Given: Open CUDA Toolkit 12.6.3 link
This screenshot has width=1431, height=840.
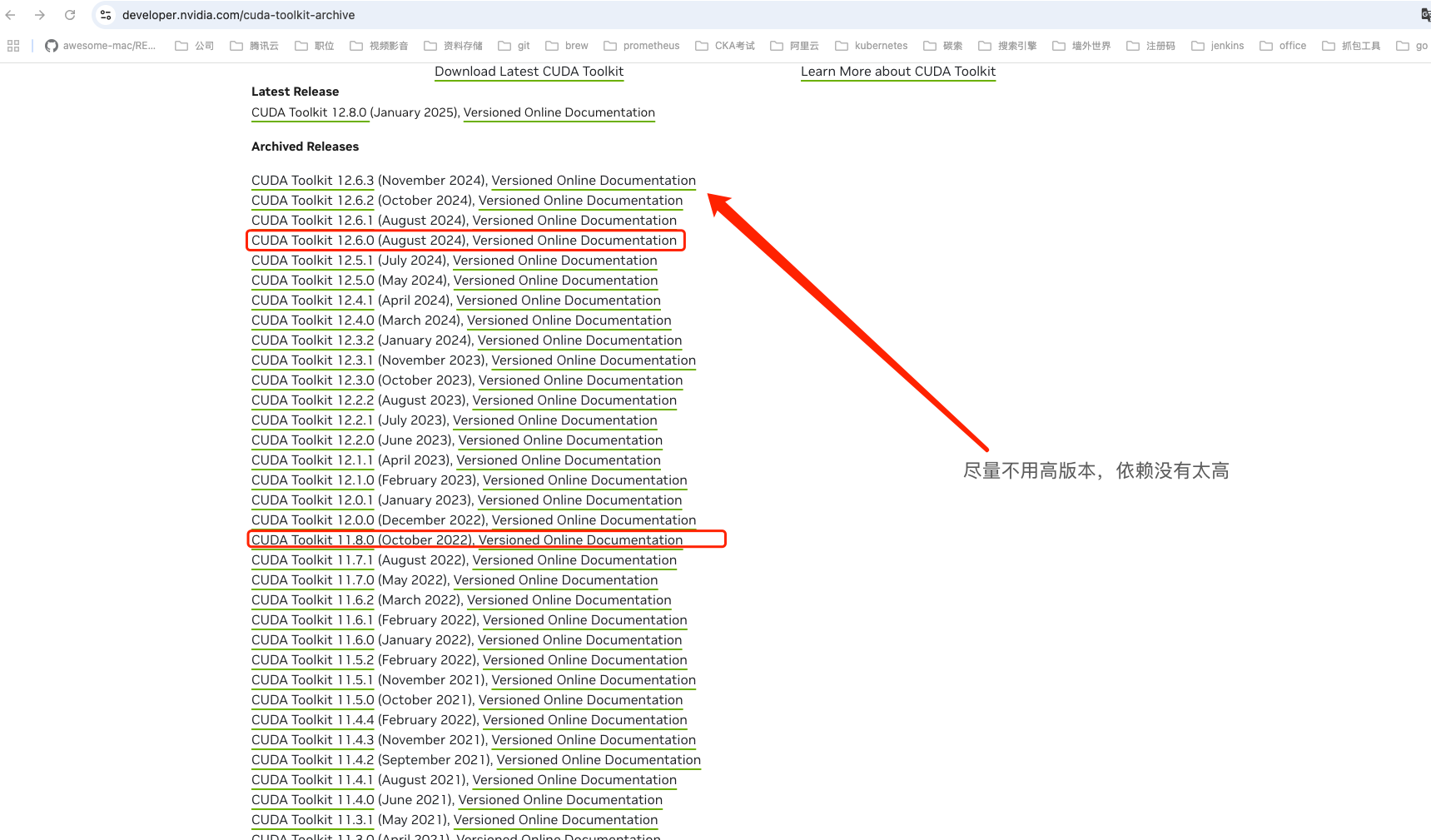Looking at the screenshot, I should (x=313, y=181).
